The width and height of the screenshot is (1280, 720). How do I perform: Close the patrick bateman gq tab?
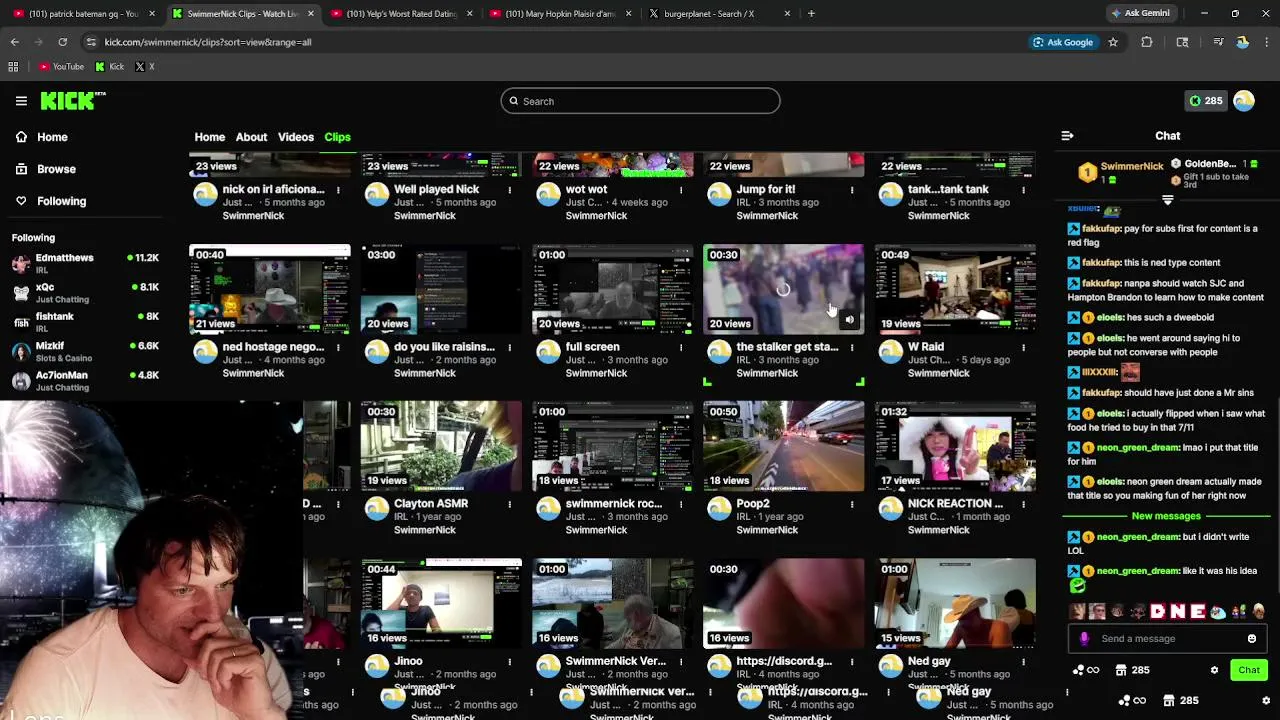[152, 14]
